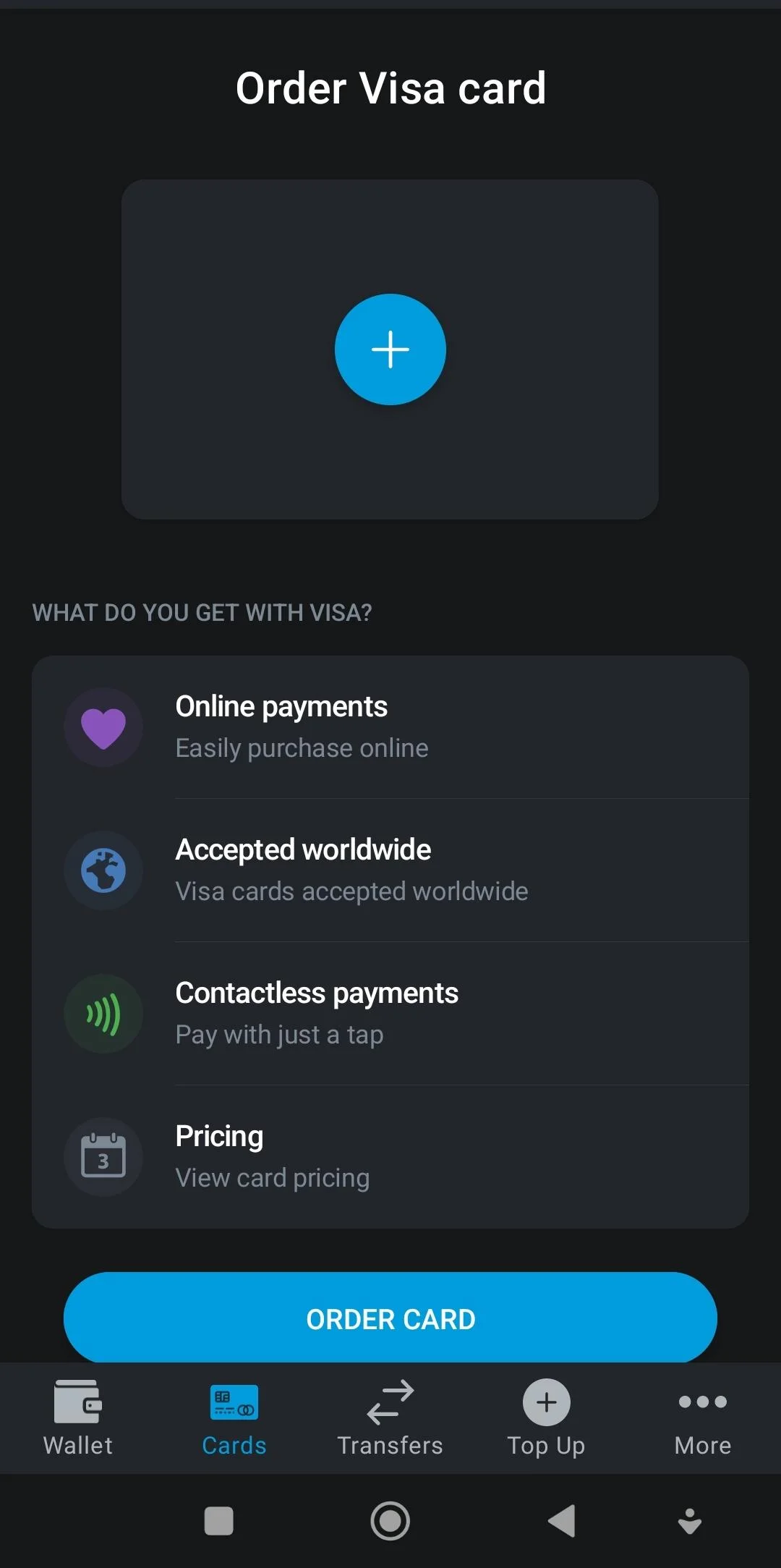Open recent apps with square button
781x1568 pixels.
(x=219, y=1521)
